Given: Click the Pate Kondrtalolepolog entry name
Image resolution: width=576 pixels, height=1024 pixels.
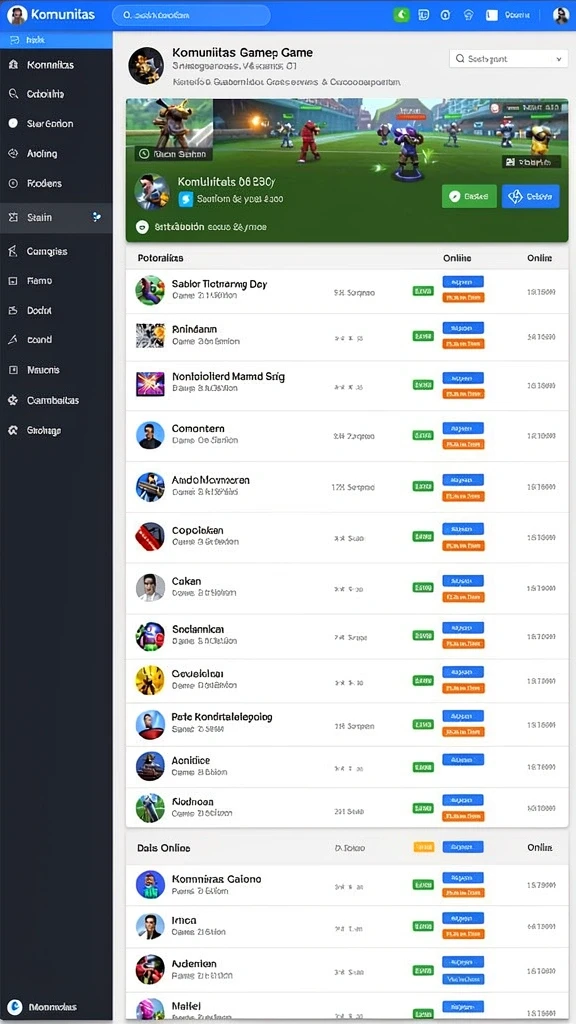Looking at the screenshot, I should click(222, 716).
